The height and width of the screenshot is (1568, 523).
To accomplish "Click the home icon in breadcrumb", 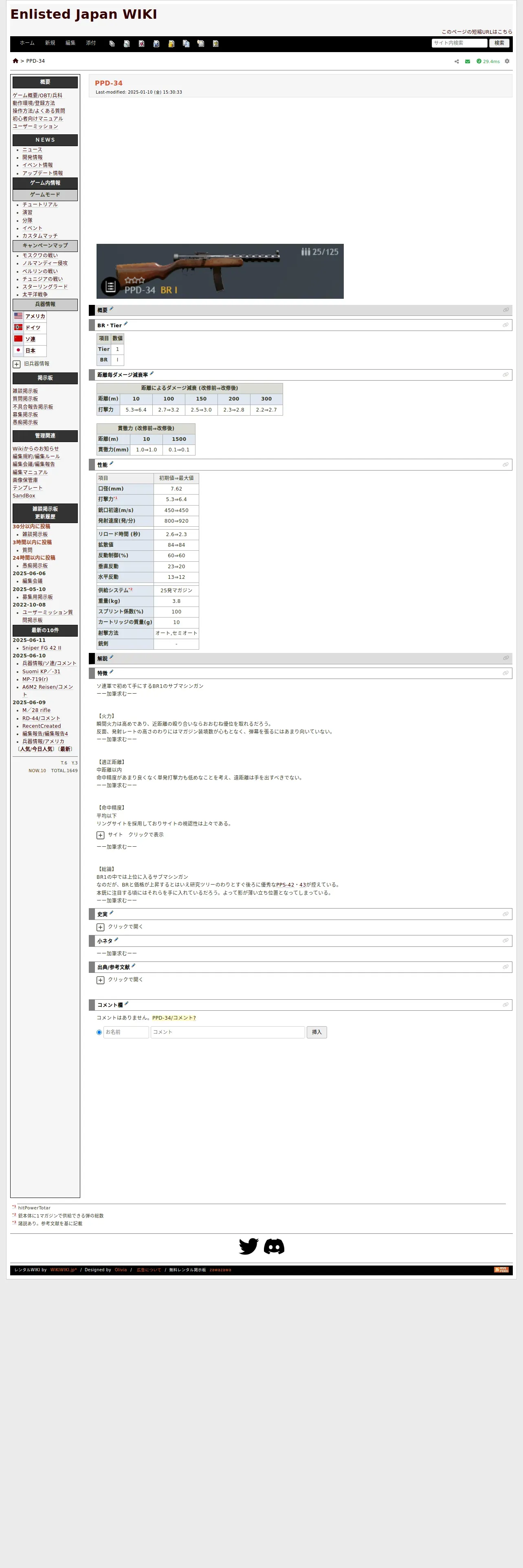I will [15, 61].
